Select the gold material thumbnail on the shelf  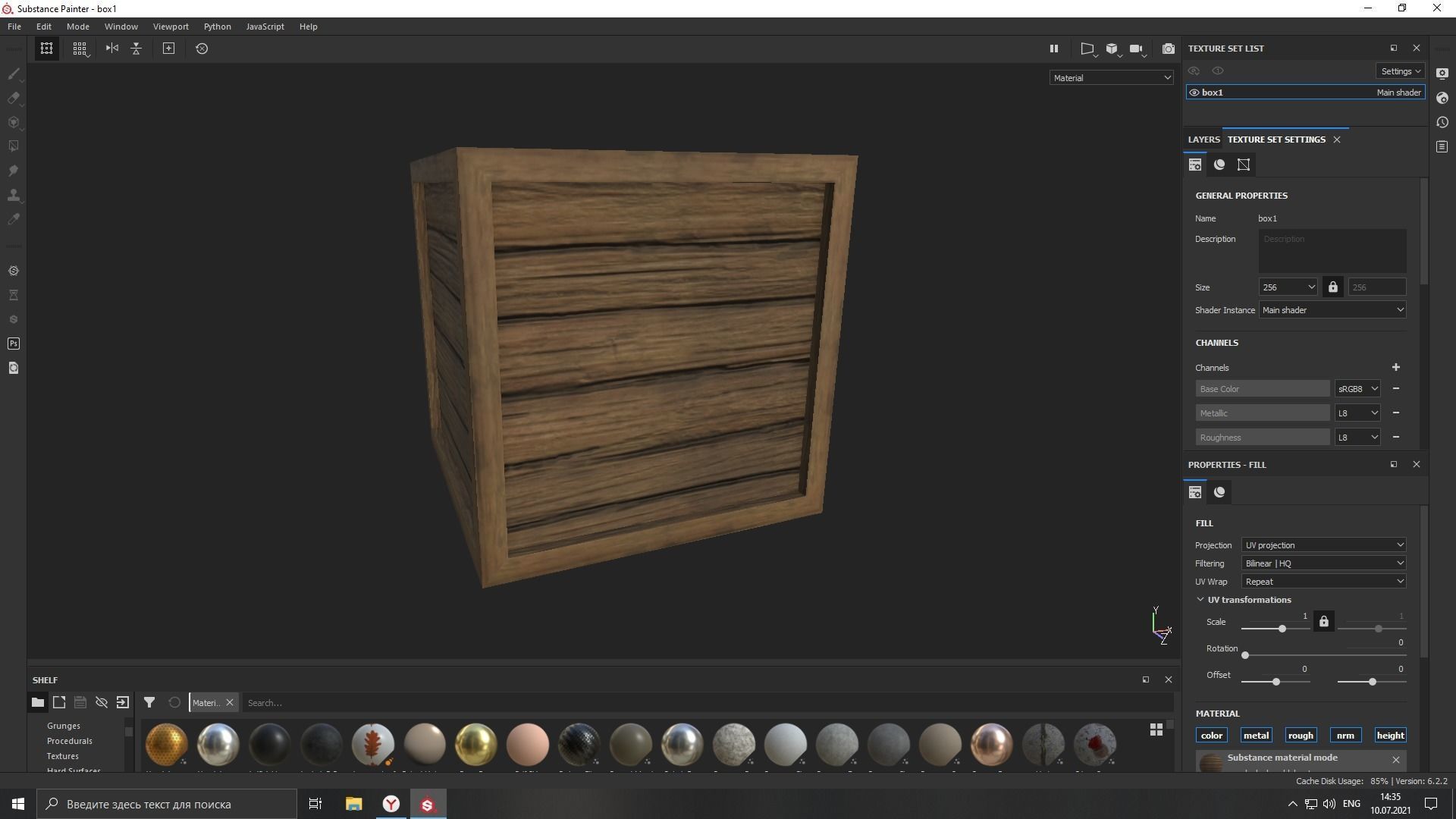click(x=476, y=744)
